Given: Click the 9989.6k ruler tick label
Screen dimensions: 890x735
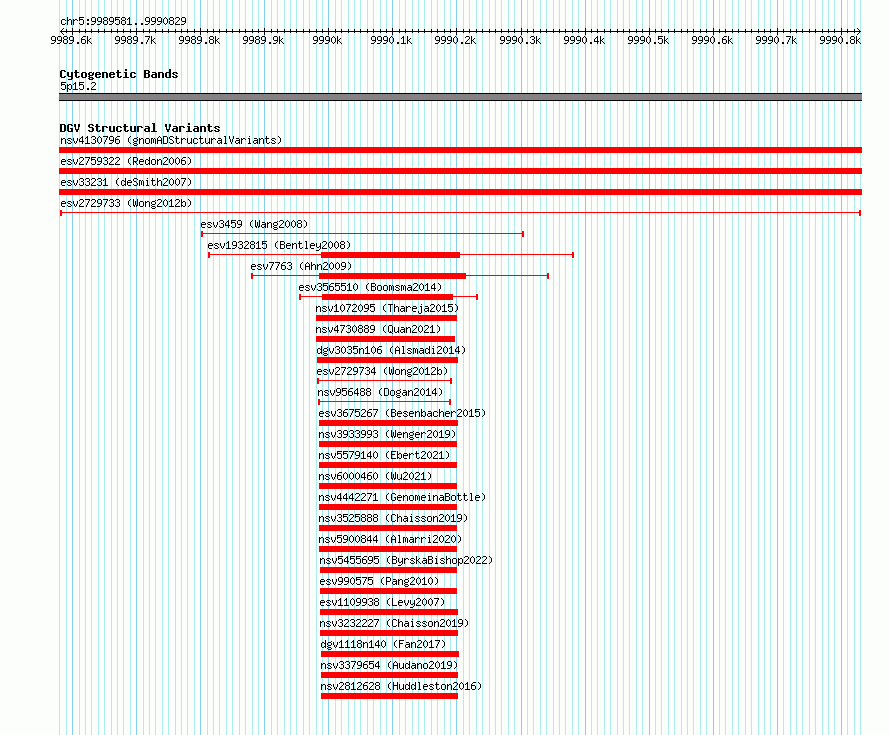Looking at the screenshot, I should coord(71,40).
